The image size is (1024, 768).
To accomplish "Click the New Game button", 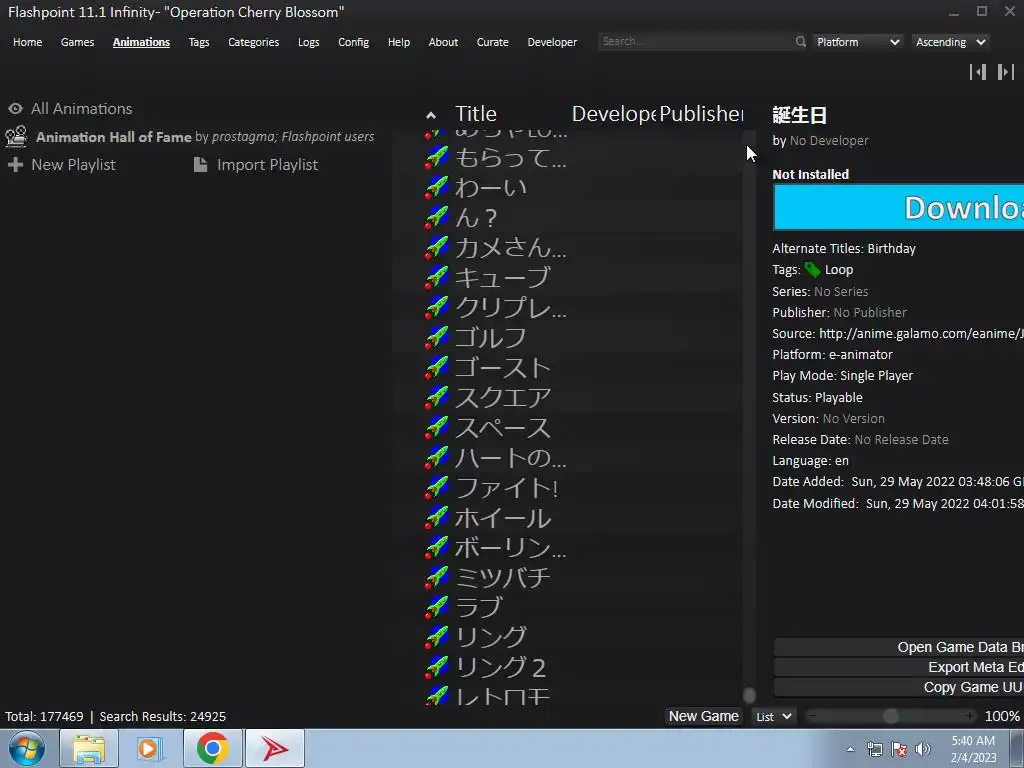I will point(703,716).
